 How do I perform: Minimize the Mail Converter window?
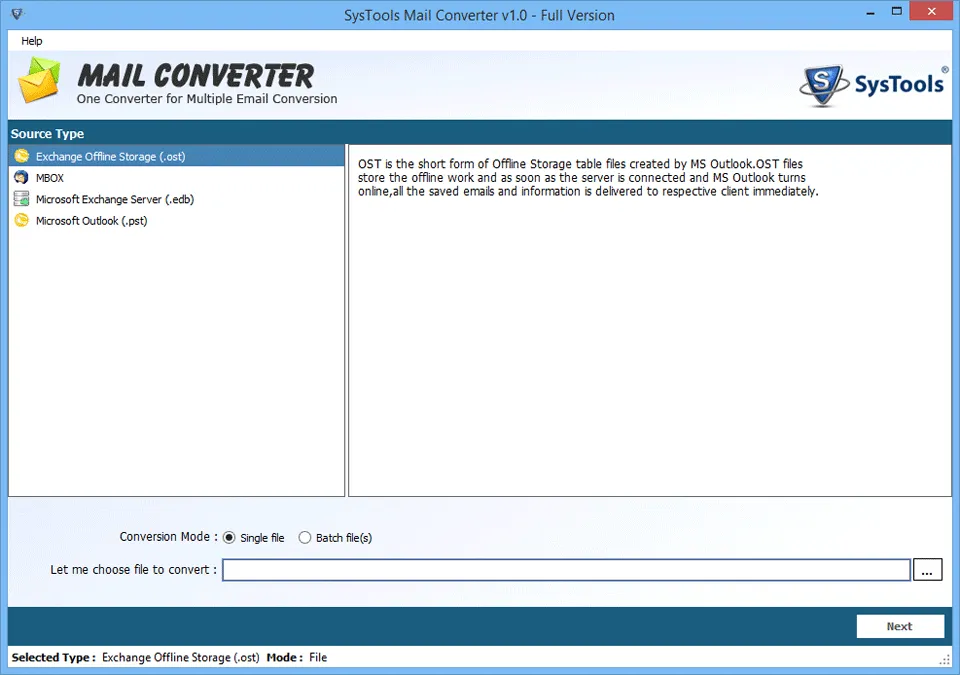[x=871, y=12]
